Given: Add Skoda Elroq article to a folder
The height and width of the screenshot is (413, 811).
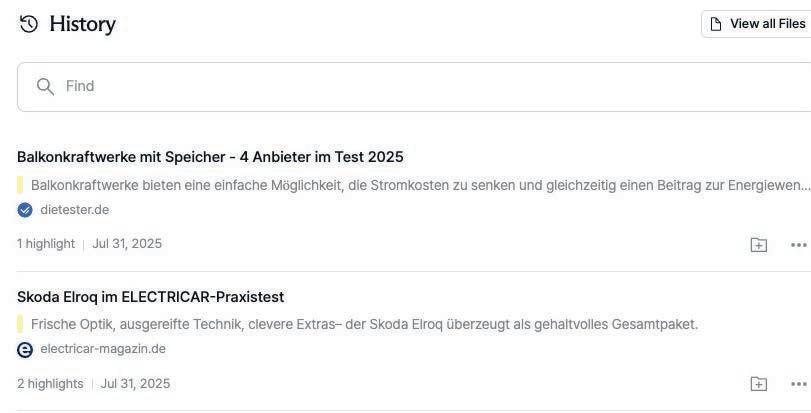Looking at the screenshot, I should (x=759, y=384).
